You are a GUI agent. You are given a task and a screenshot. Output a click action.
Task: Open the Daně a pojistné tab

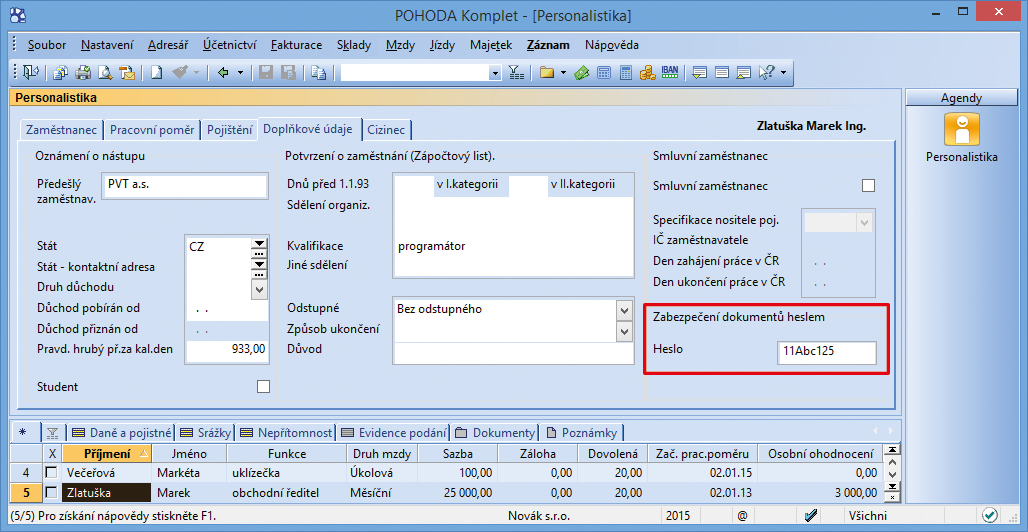pos(123,433)
